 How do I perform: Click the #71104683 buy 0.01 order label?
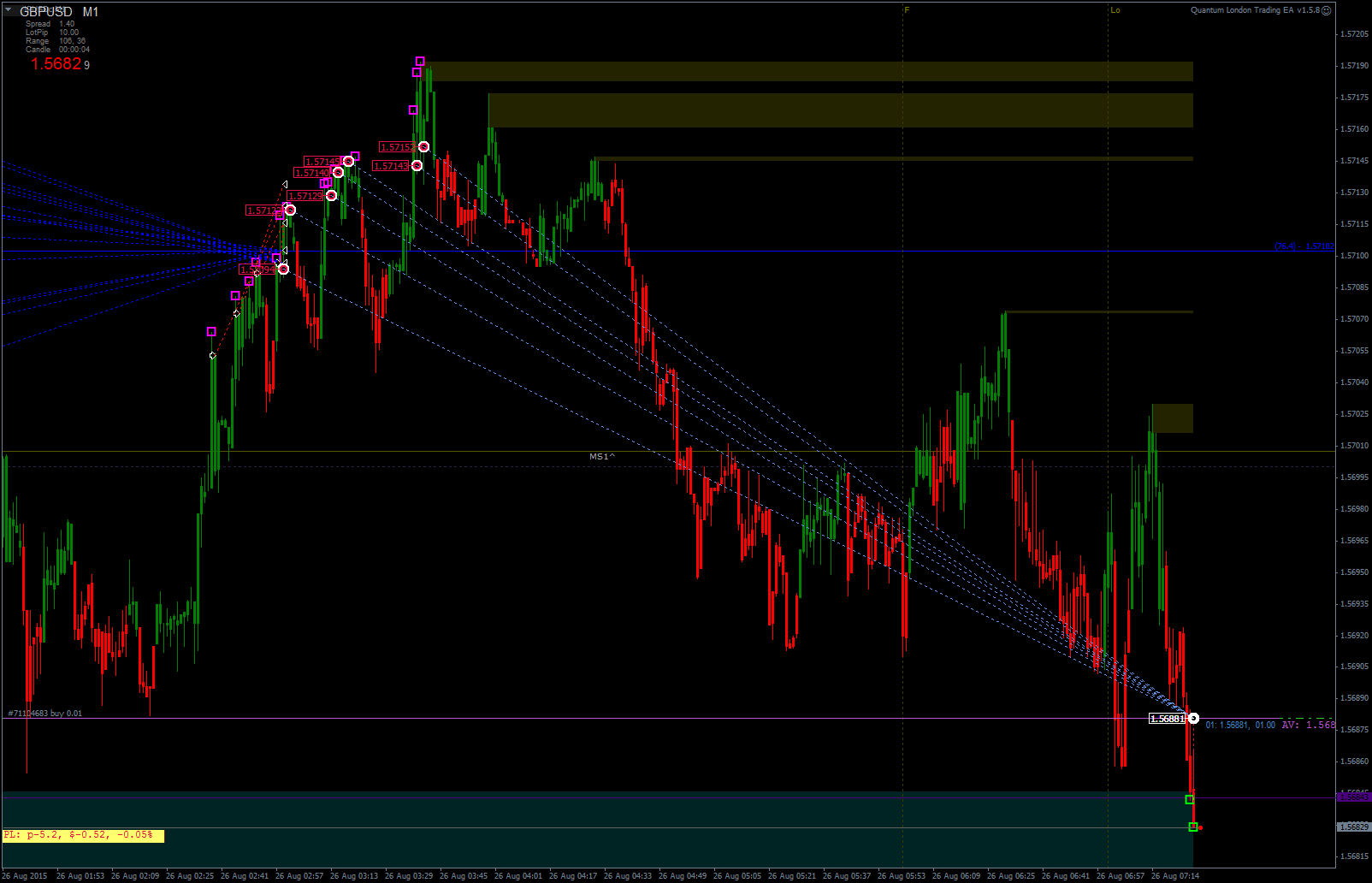[x=45, y=713]
